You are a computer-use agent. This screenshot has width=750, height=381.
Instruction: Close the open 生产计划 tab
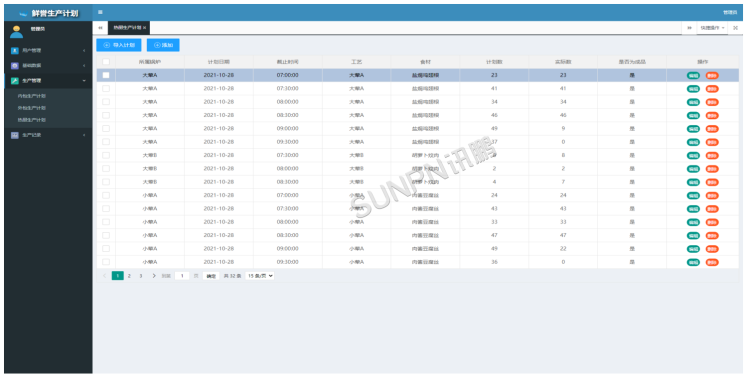(x=144, y=28)
